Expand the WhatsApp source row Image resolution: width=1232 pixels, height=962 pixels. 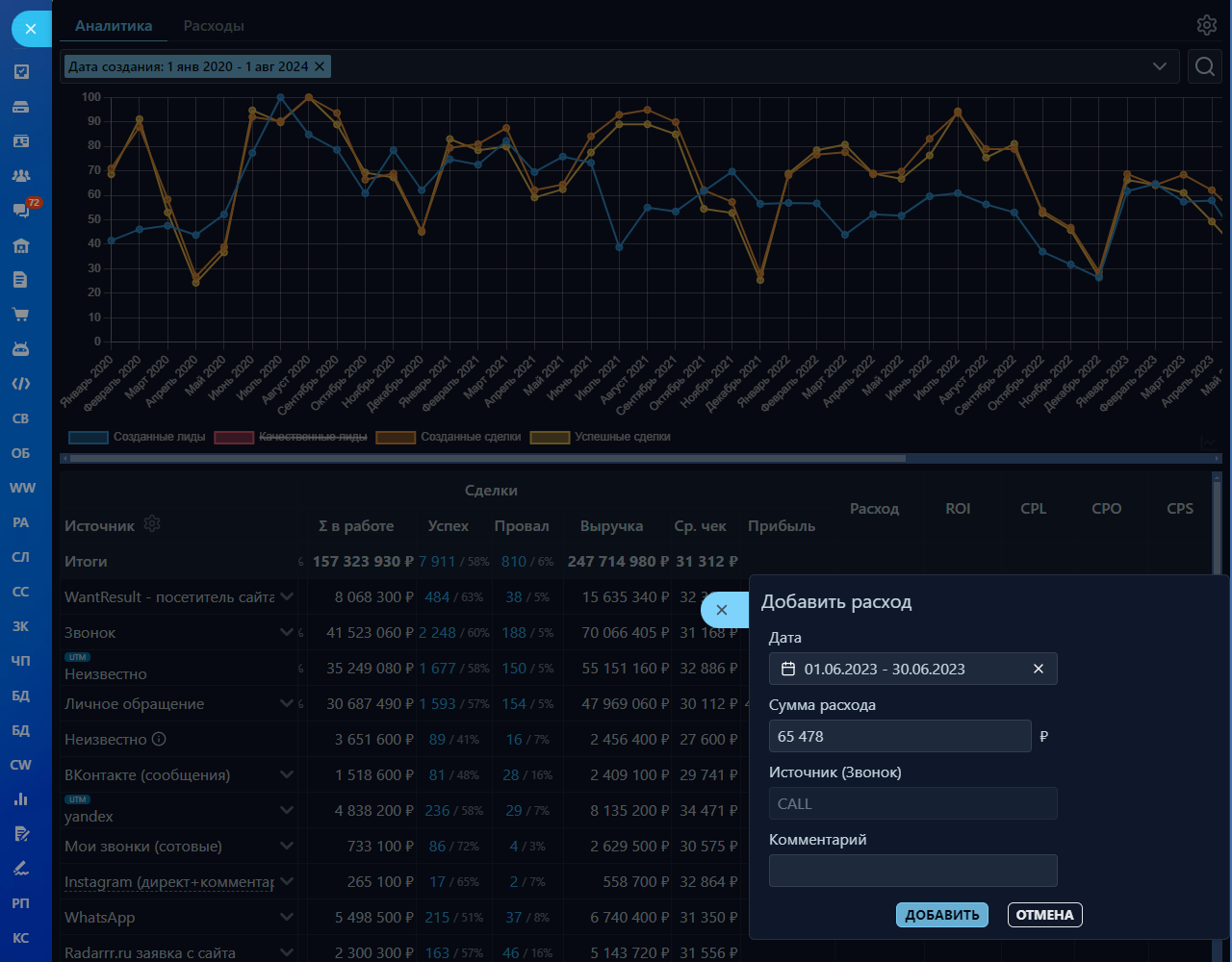[286, 917]
